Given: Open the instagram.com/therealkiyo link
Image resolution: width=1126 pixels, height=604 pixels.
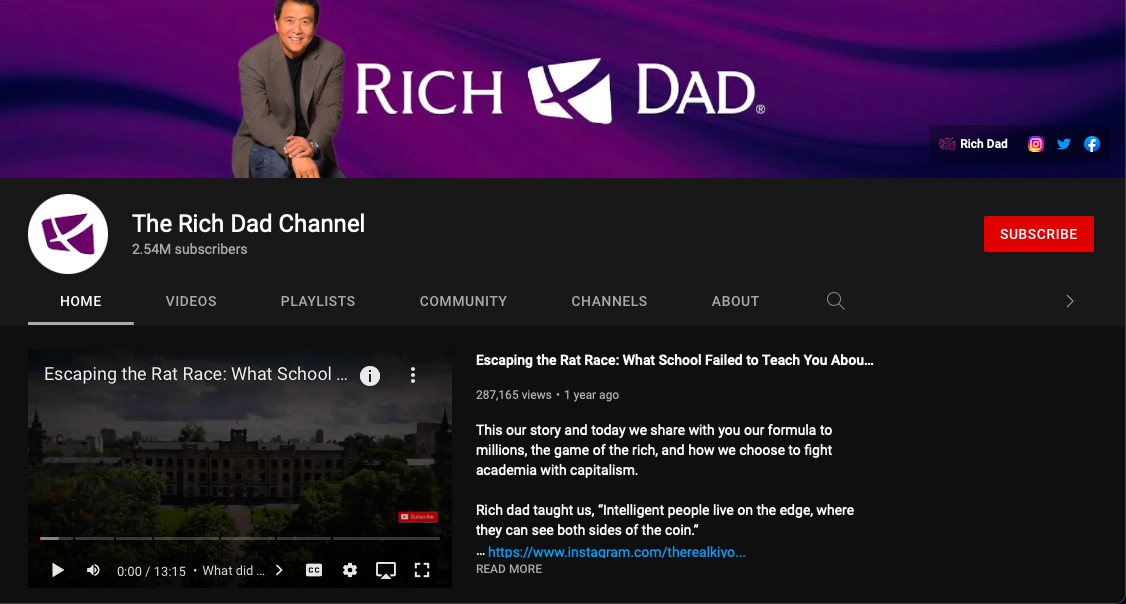Looking at the screenshot, I should 617,552.
